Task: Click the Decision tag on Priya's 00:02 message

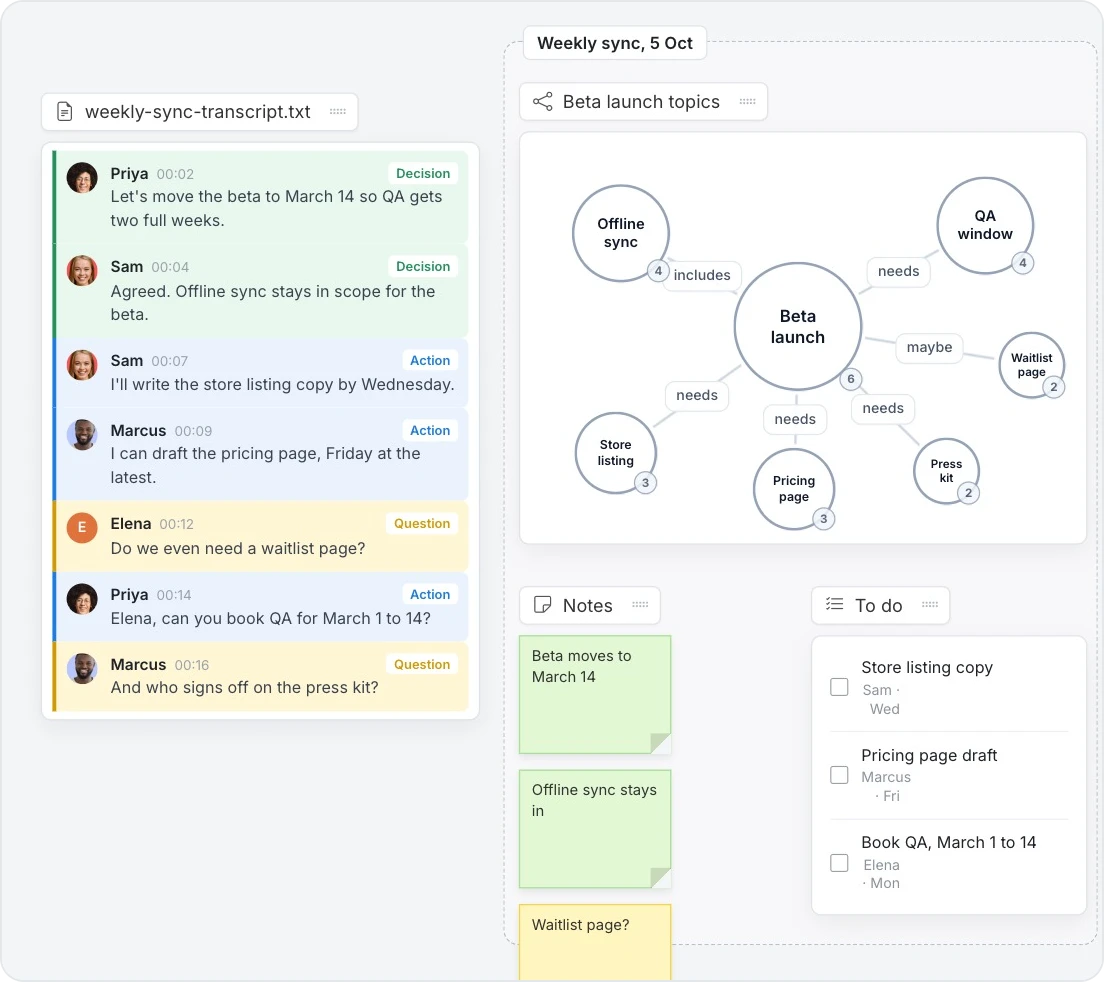Action: [422, 173]
